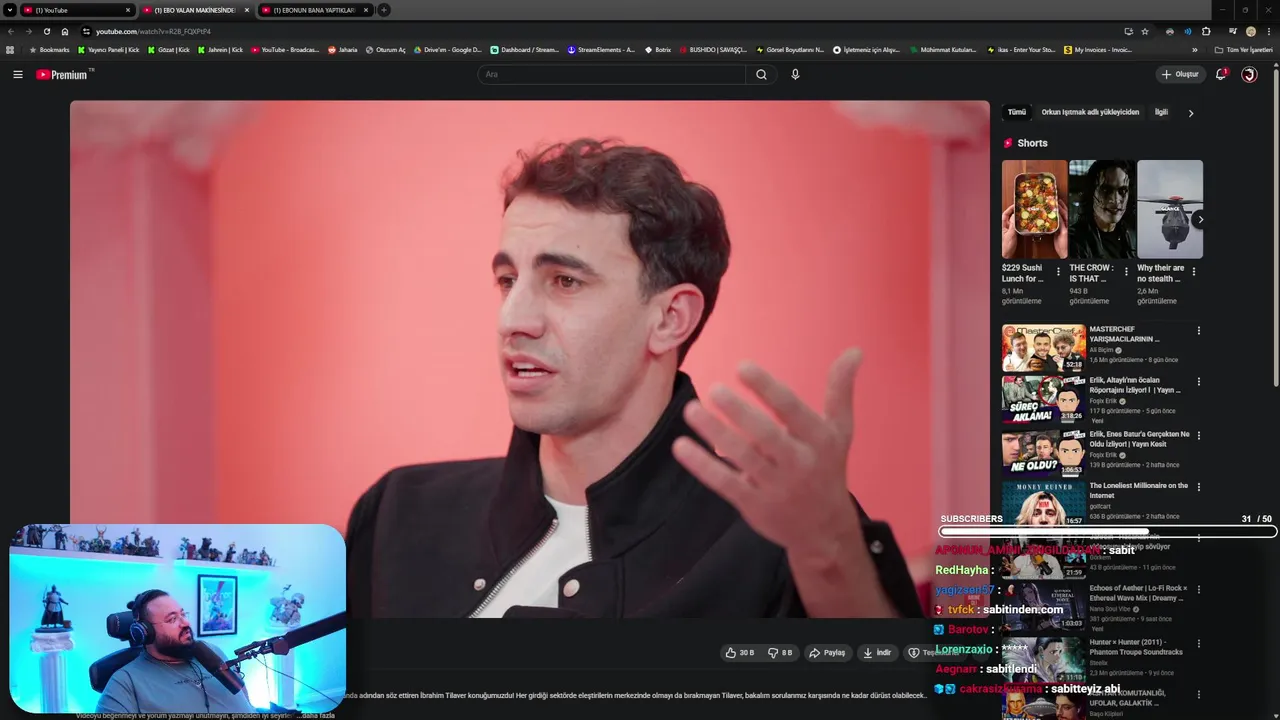Open The Loneliest Millionaire on the Internet title

point(1139,490)
